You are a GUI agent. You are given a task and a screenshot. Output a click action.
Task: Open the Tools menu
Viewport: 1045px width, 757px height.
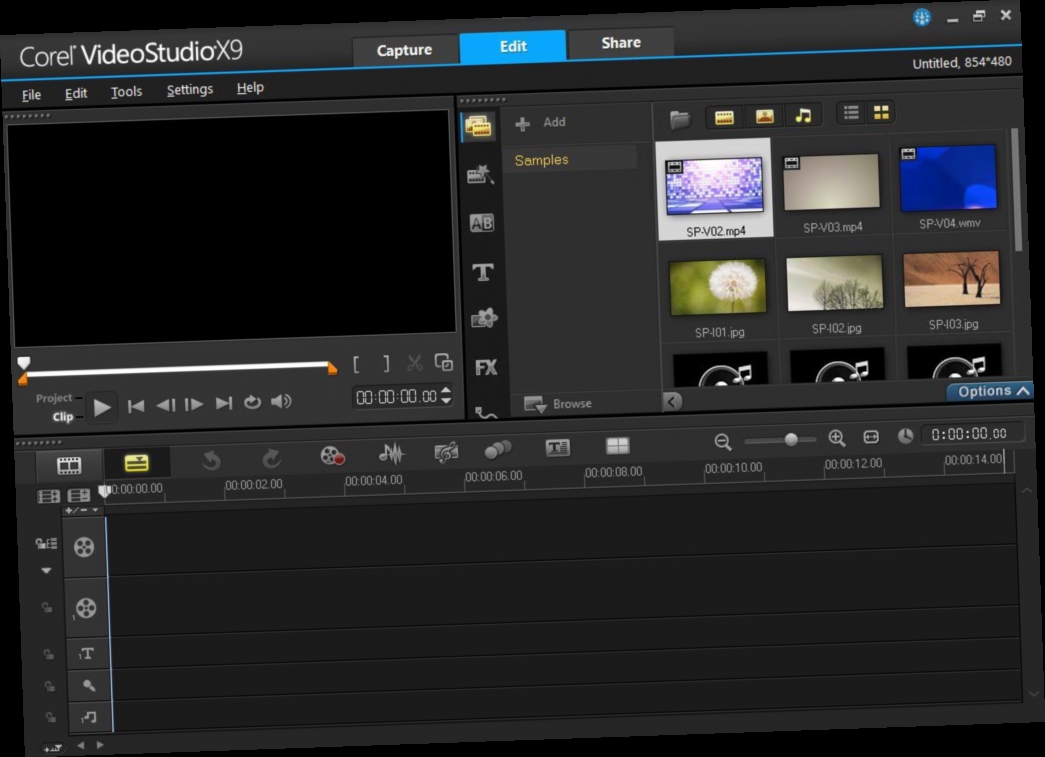[x=126, y=91]
